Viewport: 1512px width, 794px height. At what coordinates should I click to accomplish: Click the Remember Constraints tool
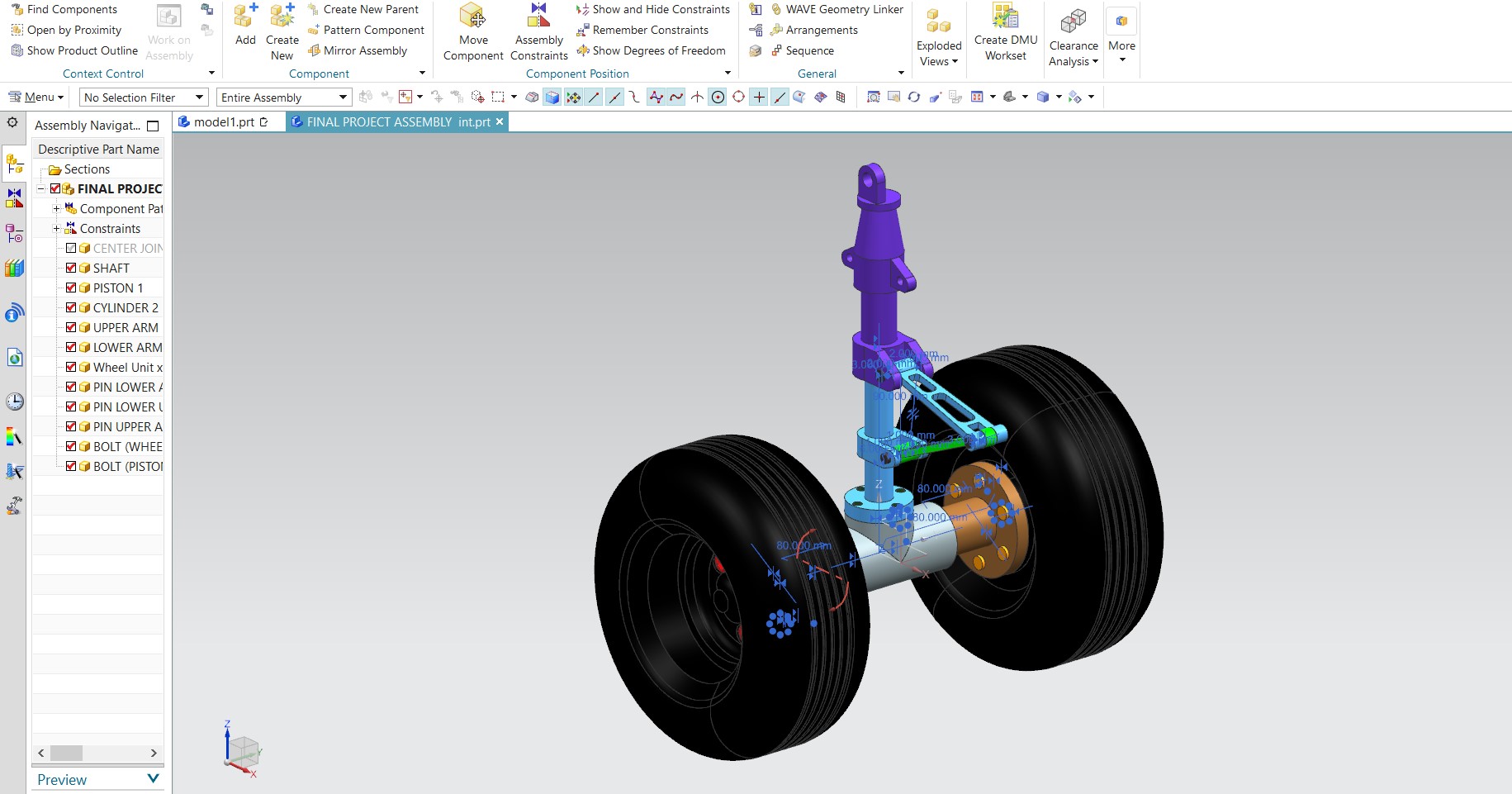coord(642,30)
